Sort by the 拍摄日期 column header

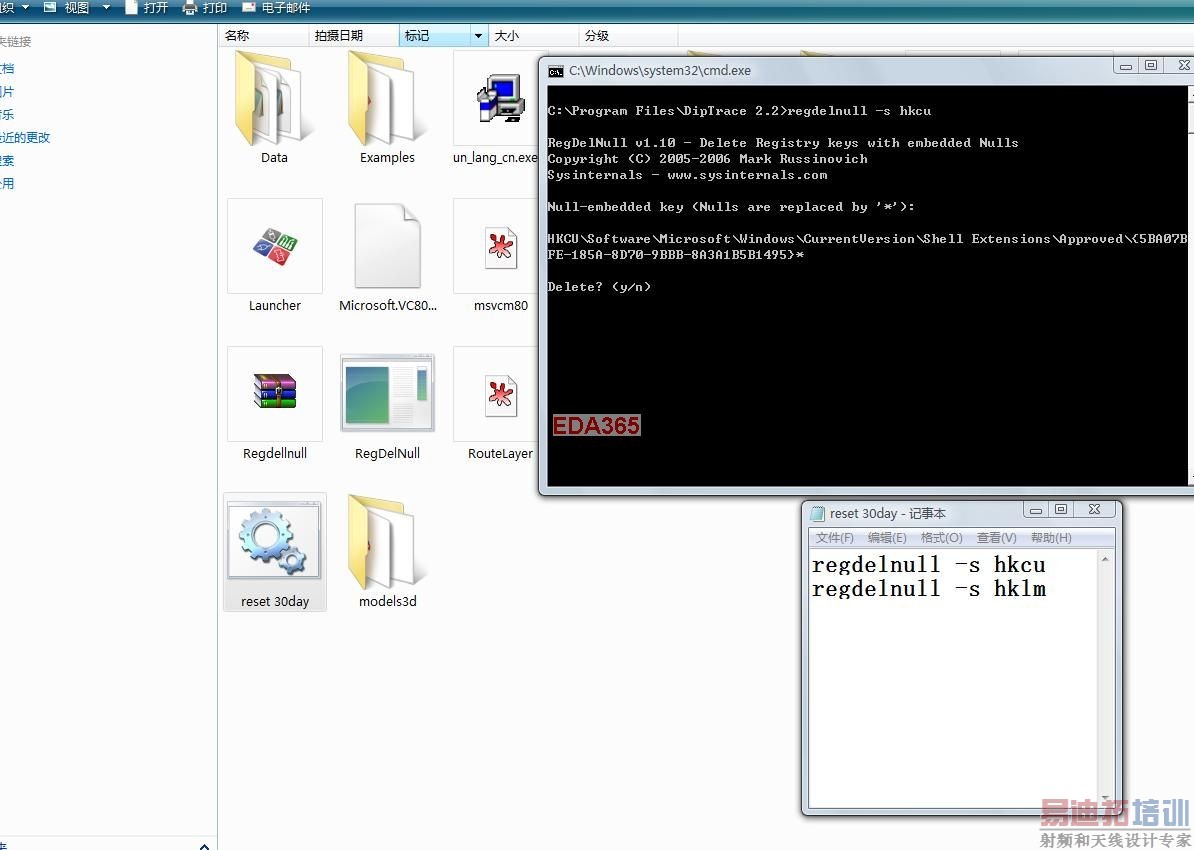353,35
